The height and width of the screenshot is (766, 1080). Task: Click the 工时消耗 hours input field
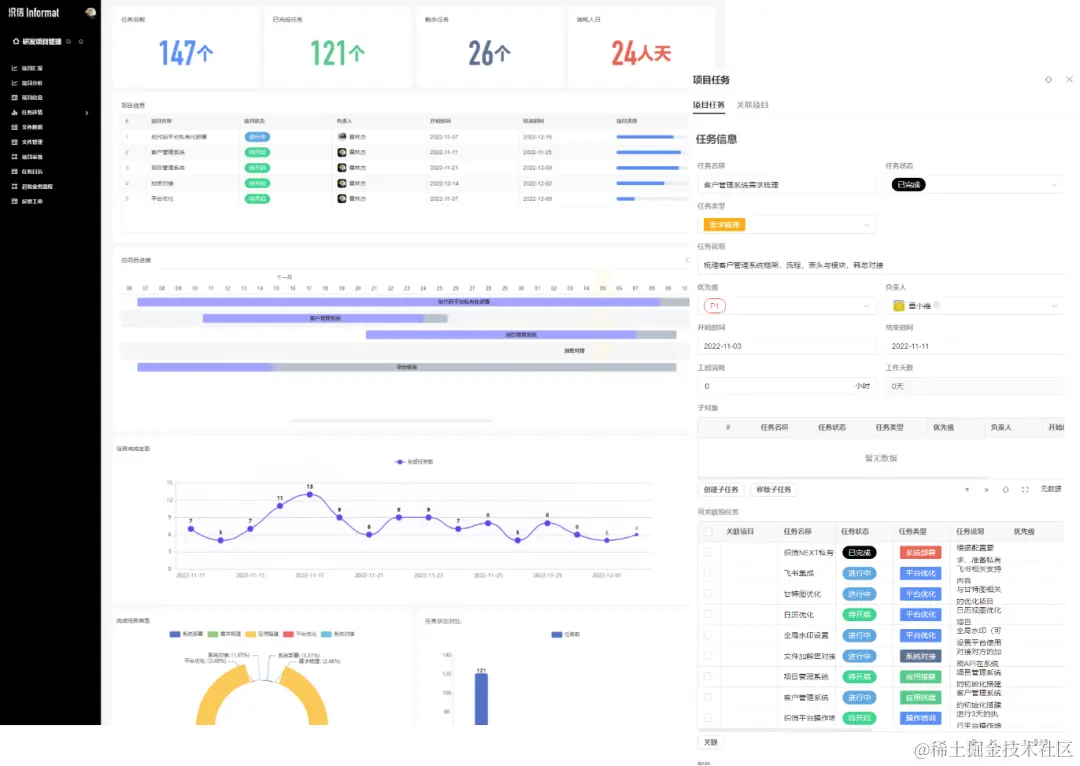787,386
